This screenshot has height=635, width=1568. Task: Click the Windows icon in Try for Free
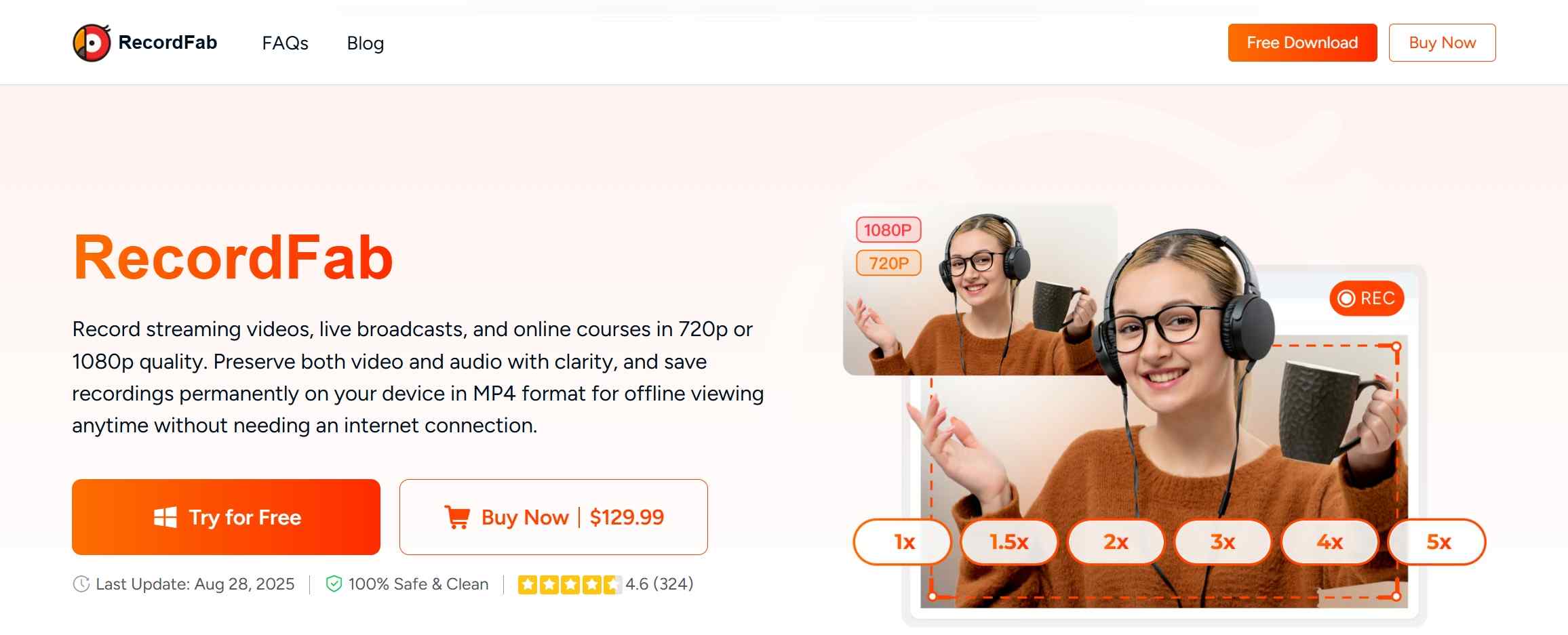[x=165, y=517]
